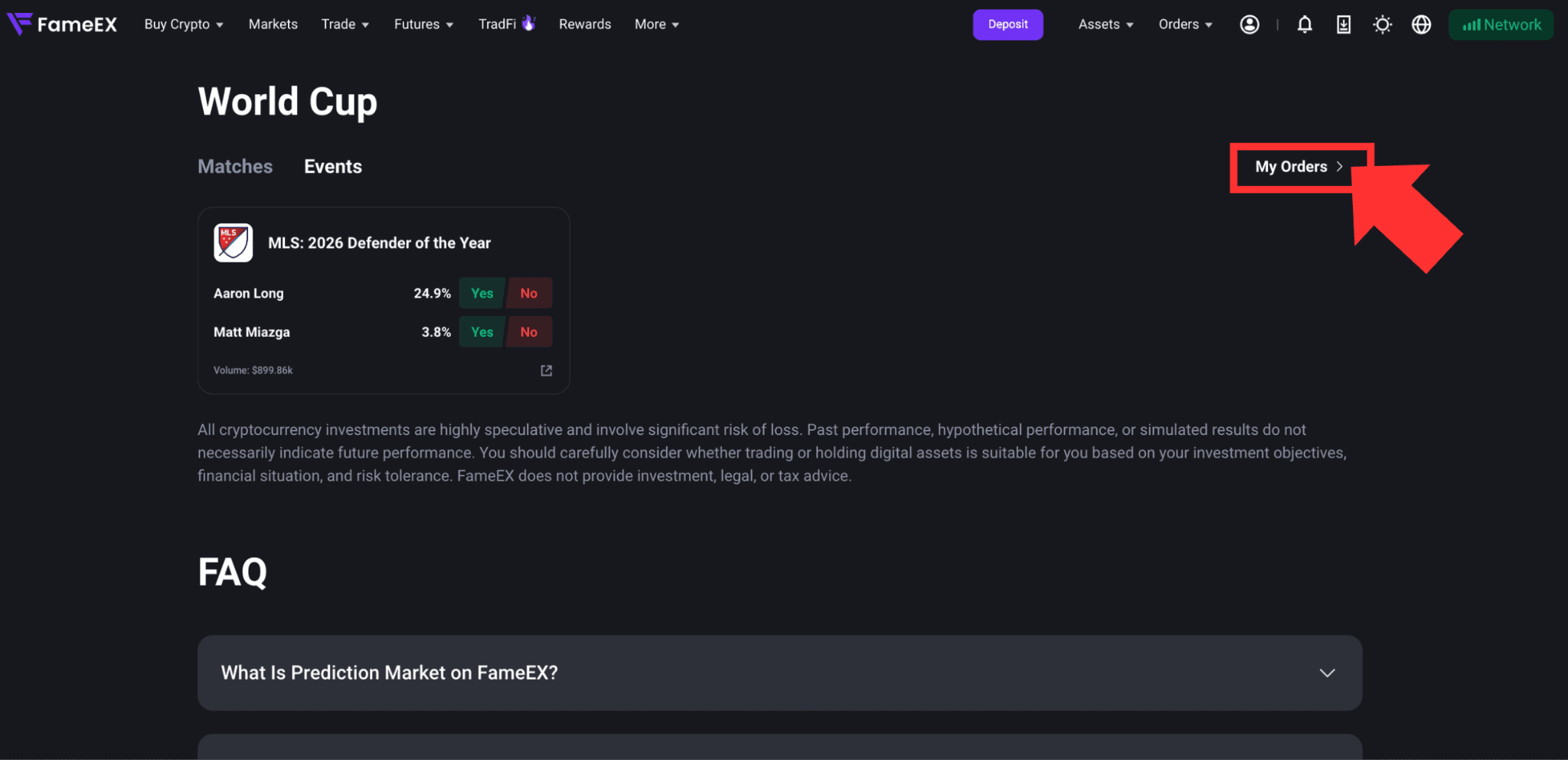Choose Yes for Aaron Long

482,293
